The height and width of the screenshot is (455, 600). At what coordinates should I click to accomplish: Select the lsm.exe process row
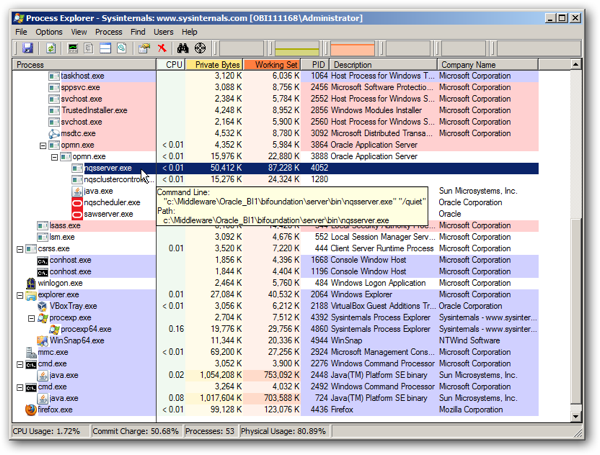click(276, 237)
